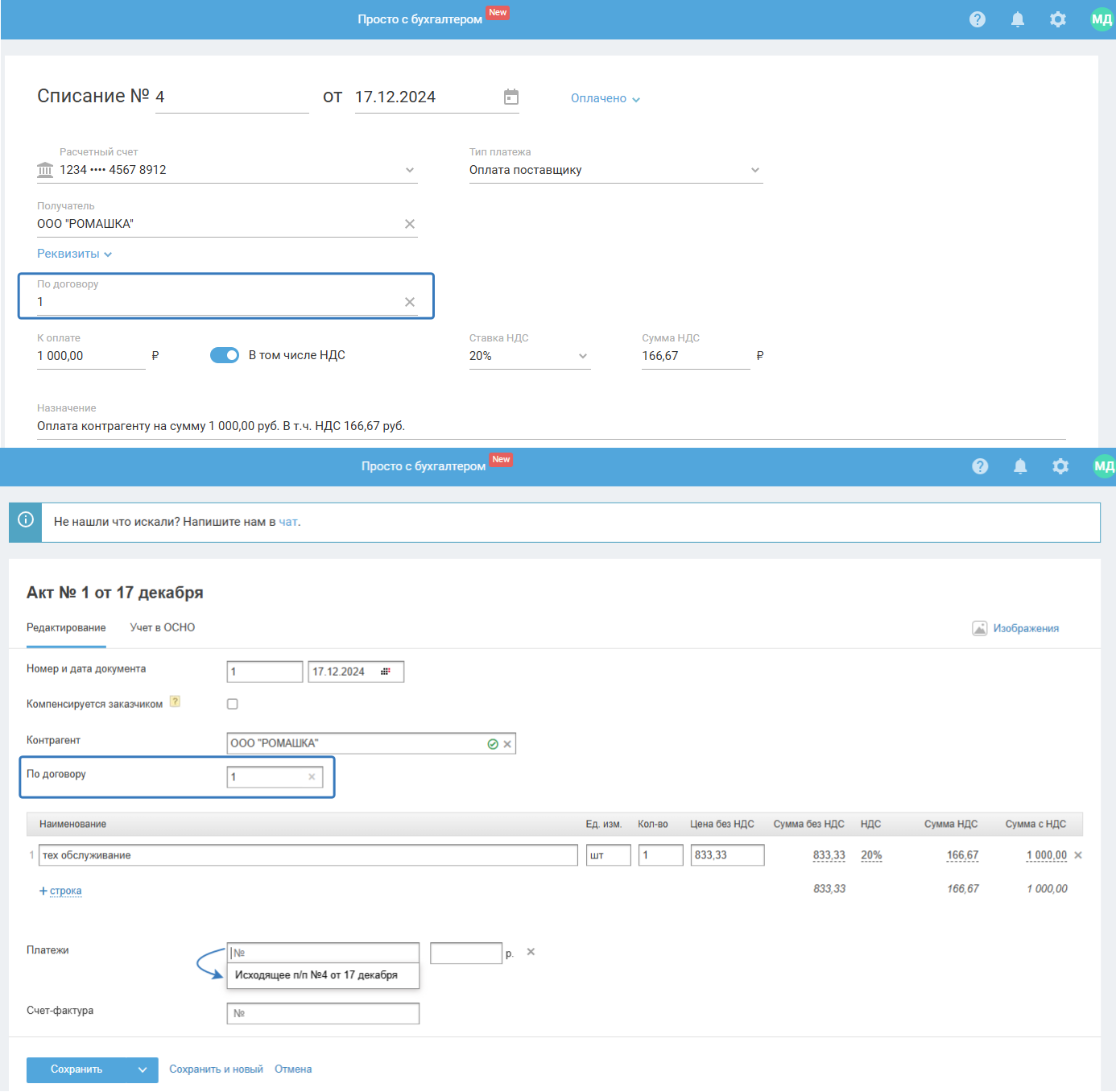Open settings gear in top header
The height and width of the screenshot is (1092, 1116).
tap(1058, 19)
